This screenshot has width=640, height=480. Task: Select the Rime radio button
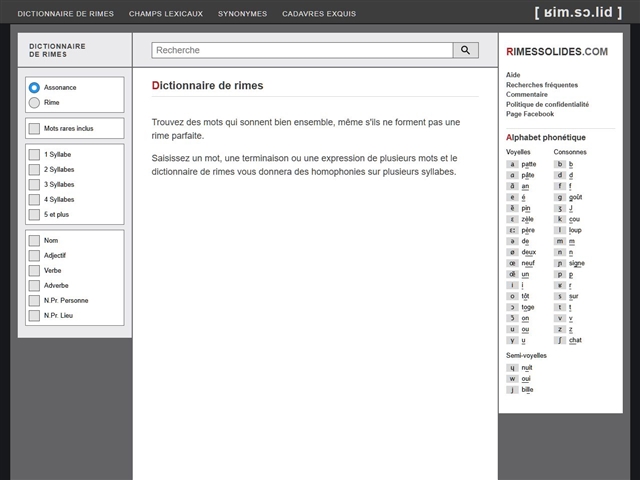coord(34,102)
